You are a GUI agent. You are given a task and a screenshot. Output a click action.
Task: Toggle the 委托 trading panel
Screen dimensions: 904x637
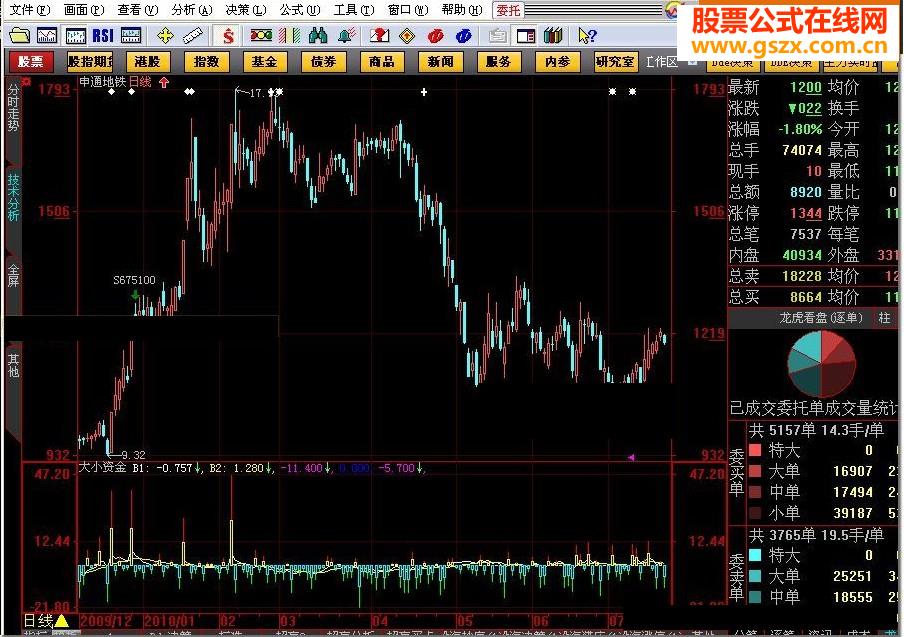508,11
